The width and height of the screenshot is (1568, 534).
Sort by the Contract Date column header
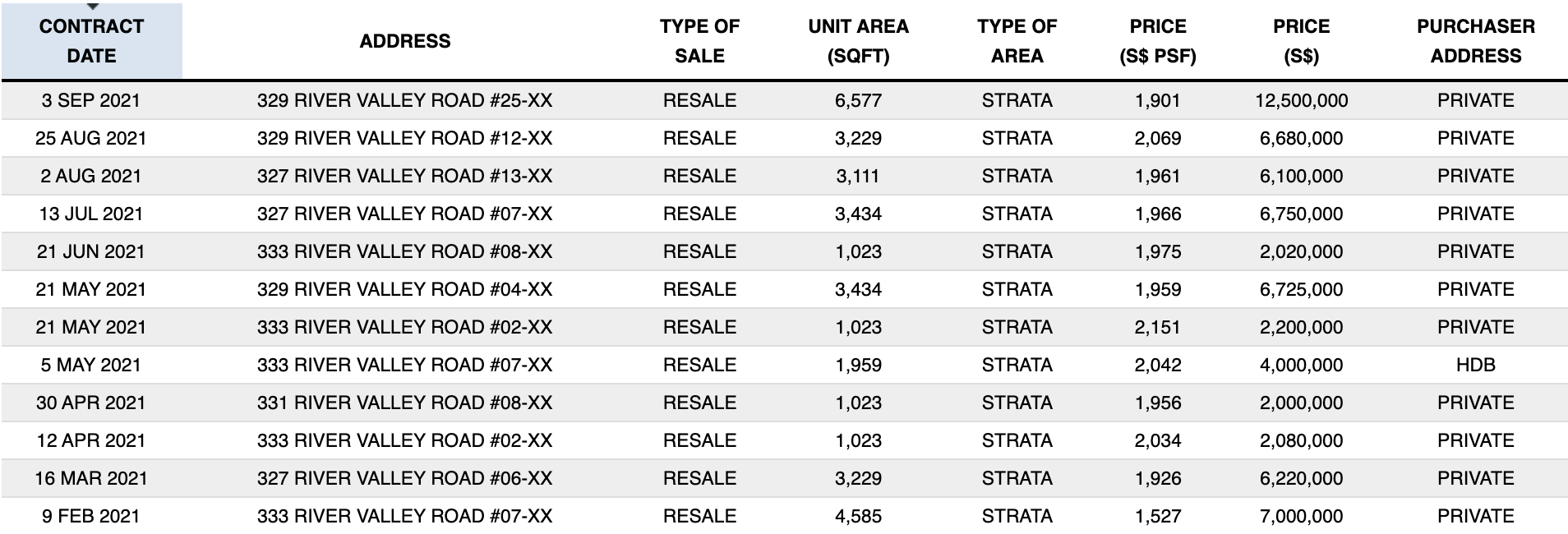(x=91, y=41)
